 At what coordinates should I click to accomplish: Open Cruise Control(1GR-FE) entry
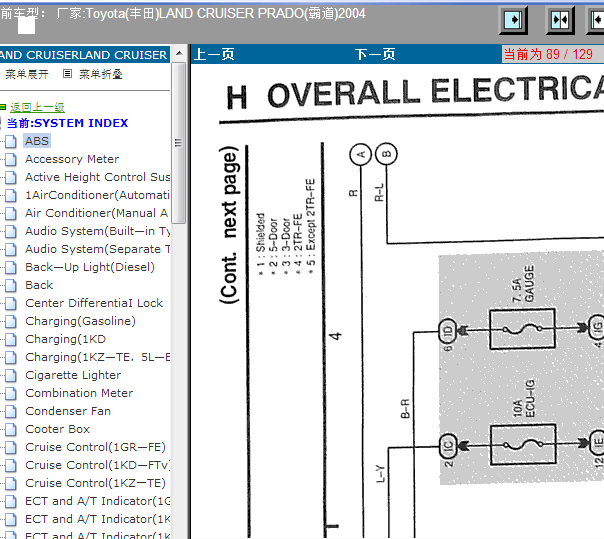click(x=95, y=447)
